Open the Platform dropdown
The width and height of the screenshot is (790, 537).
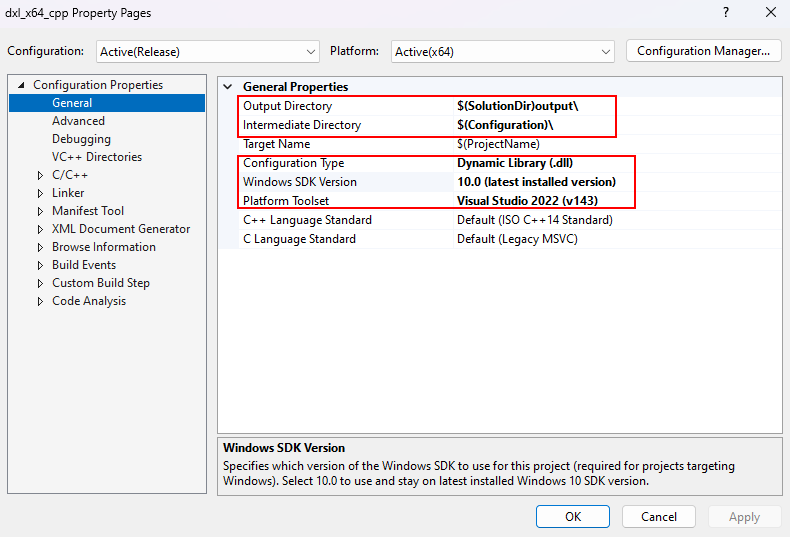(503, 51)
